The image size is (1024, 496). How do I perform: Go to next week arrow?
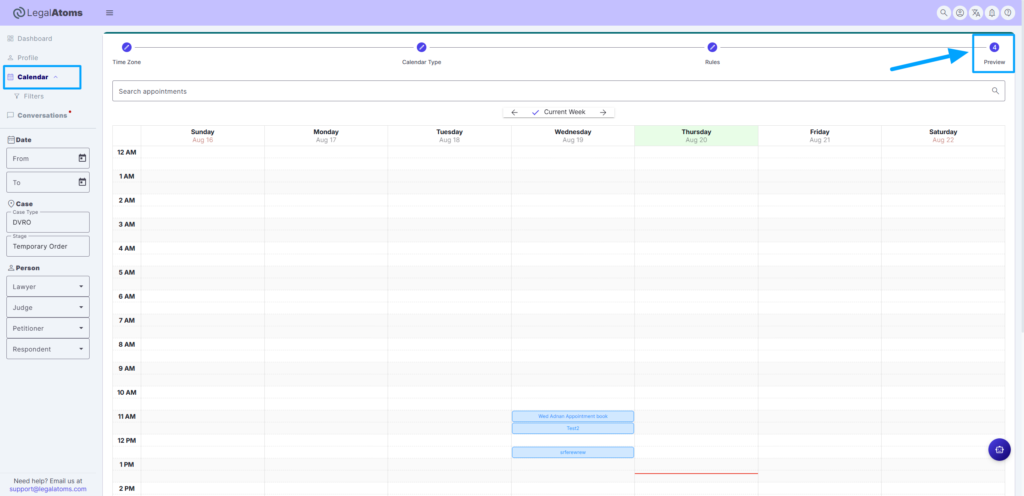click(x=603, y=112)
